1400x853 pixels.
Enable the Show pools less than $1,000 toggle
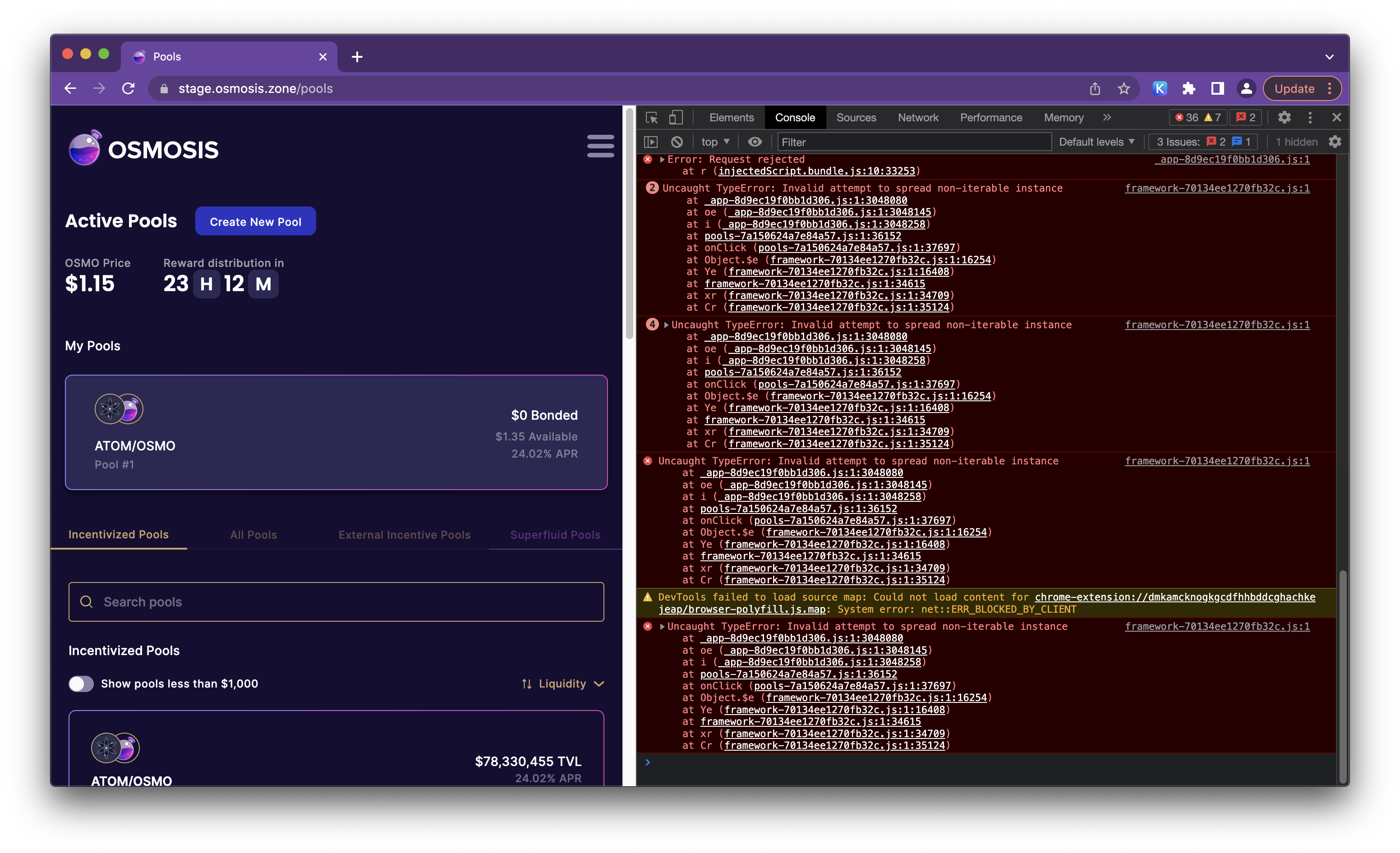[81, 684]
